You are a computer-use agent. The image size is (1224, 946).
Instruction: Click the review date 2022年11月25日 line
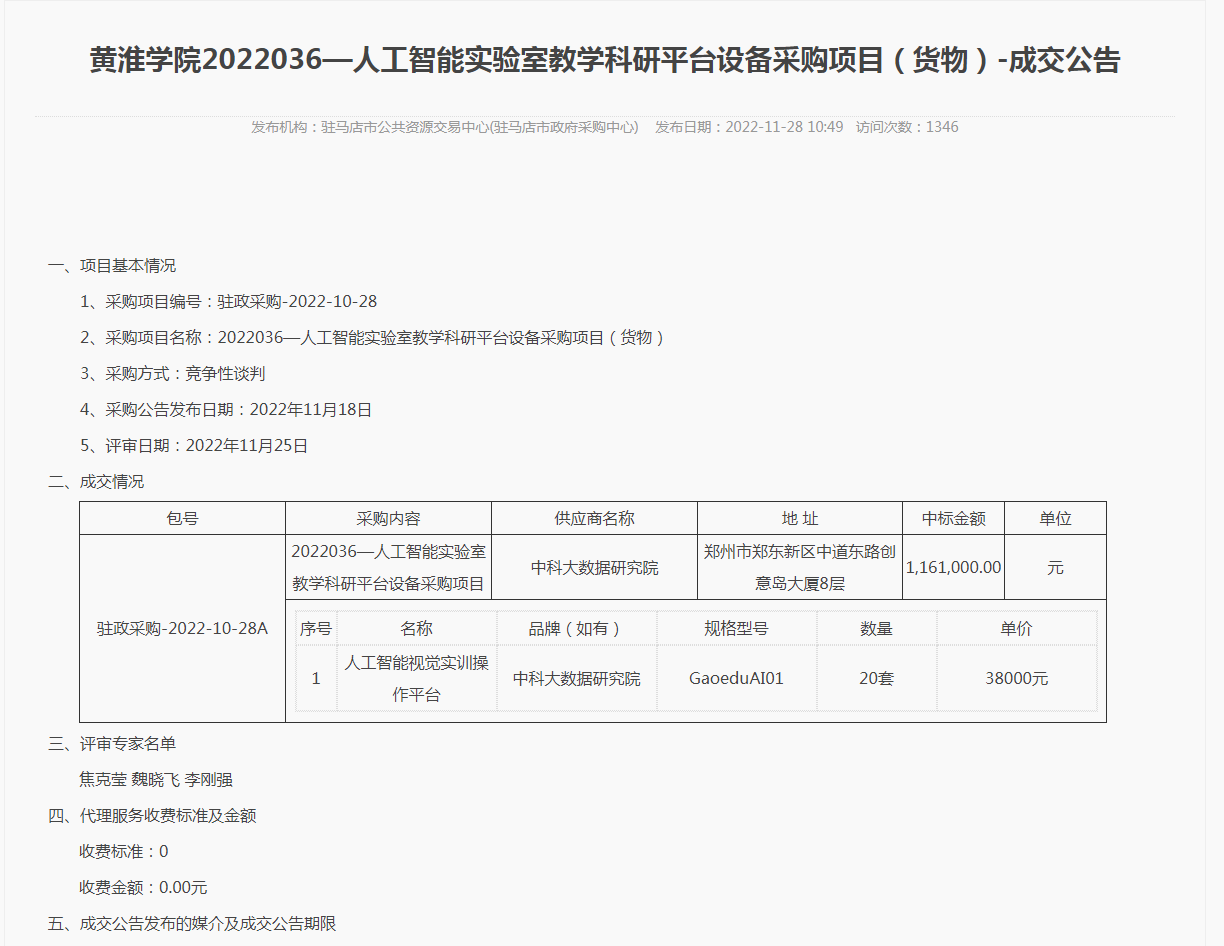click(x=194, y=446)
